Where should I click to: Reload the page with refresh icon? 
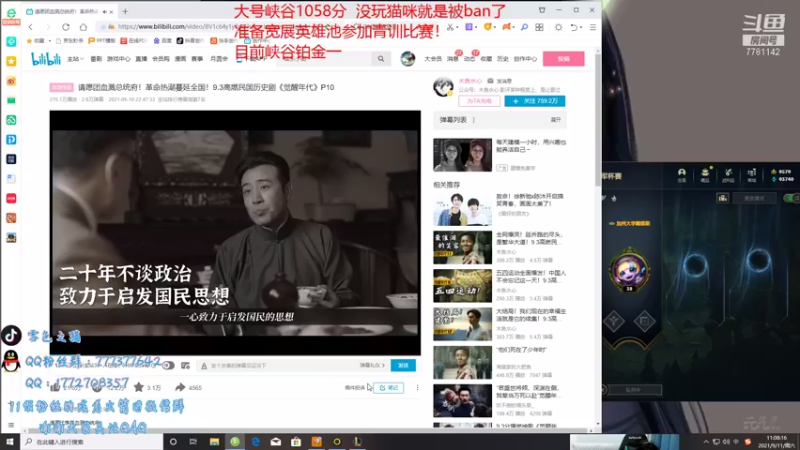66,27
